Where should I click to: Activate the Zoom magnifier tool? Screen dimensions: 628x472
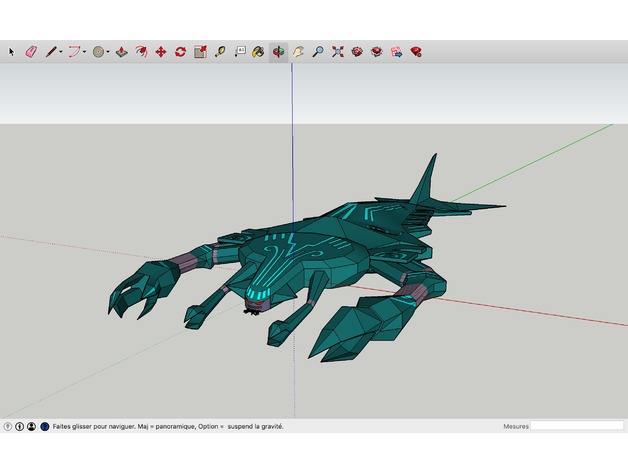[x=318, y=51]
